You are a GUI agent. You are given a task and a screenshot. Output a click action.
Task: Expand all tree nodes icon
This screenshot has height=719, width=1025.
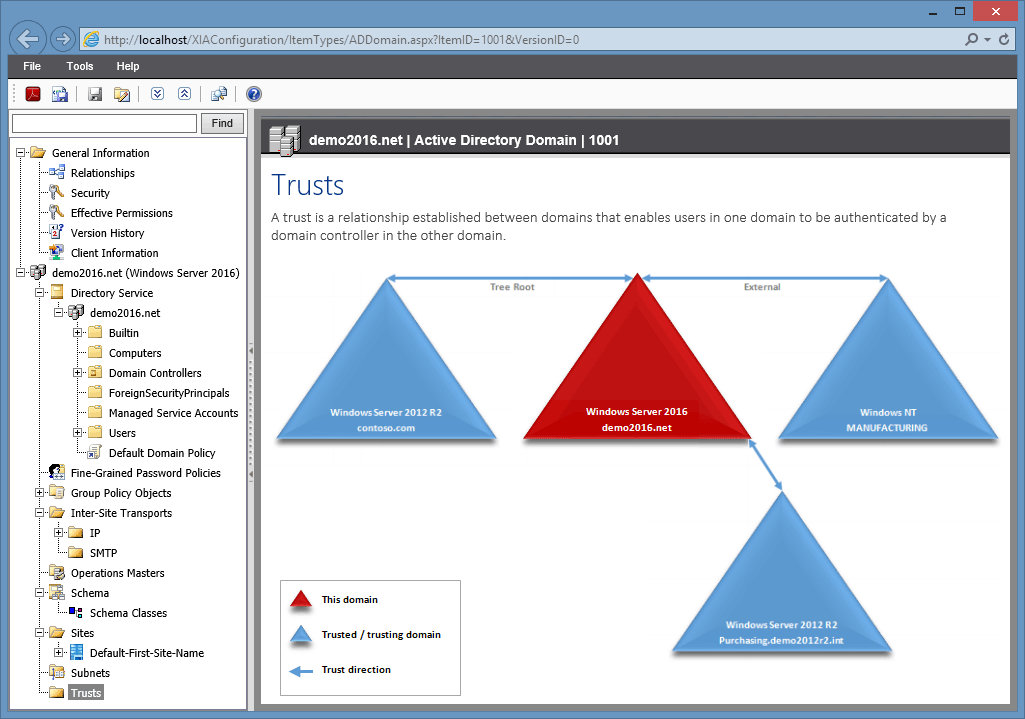point(158,93)
